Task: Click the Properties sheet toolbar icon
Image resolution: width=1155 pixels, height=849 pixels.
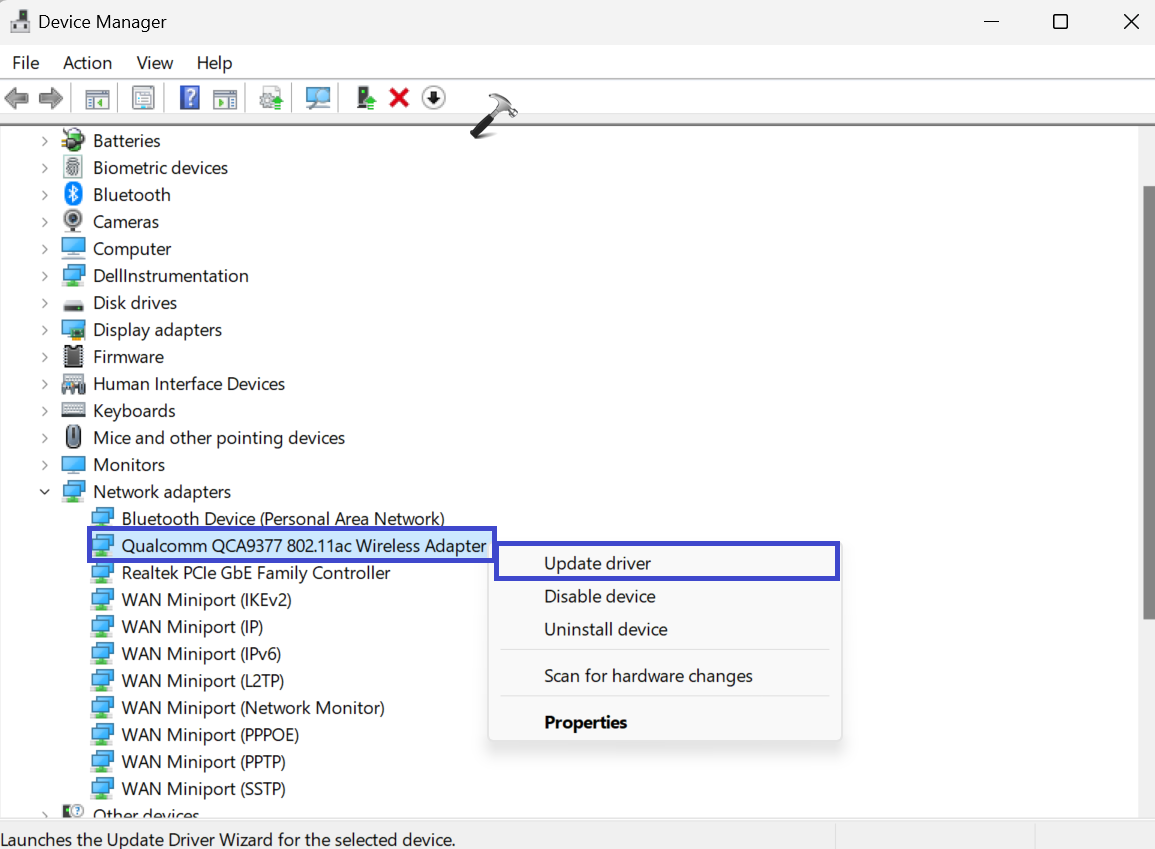Action: [143, 98]
